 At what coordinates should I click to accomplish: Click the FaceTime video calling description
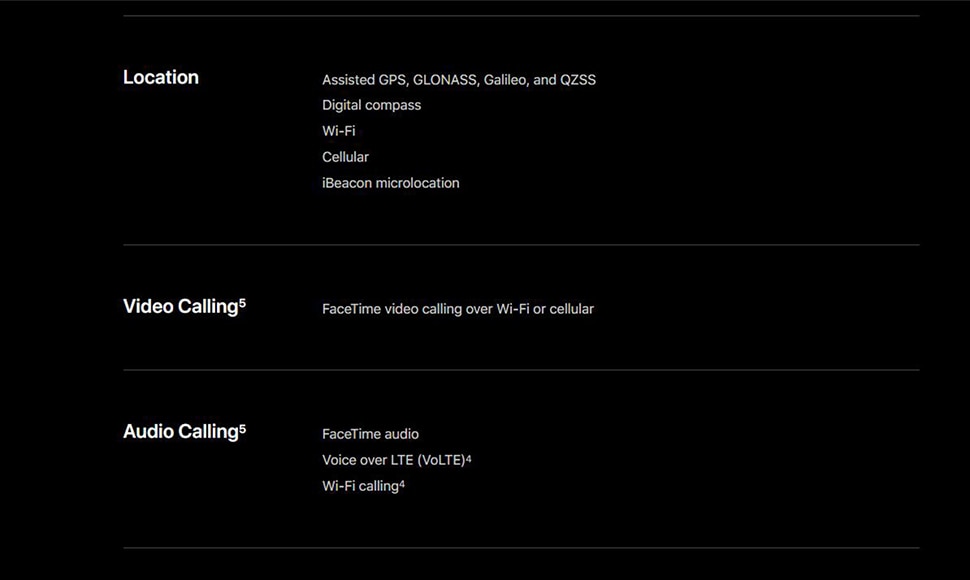click(458, 309)
